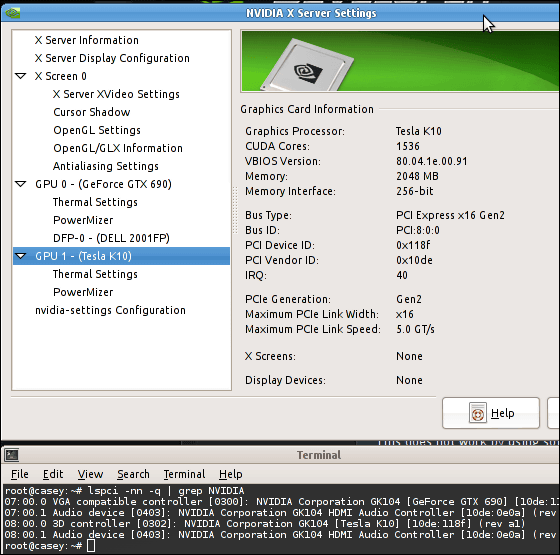Screen dimensions: 560x555
Task: Click VBIOS Version value 80.04.1e.00.91
Action: point(431,161)
